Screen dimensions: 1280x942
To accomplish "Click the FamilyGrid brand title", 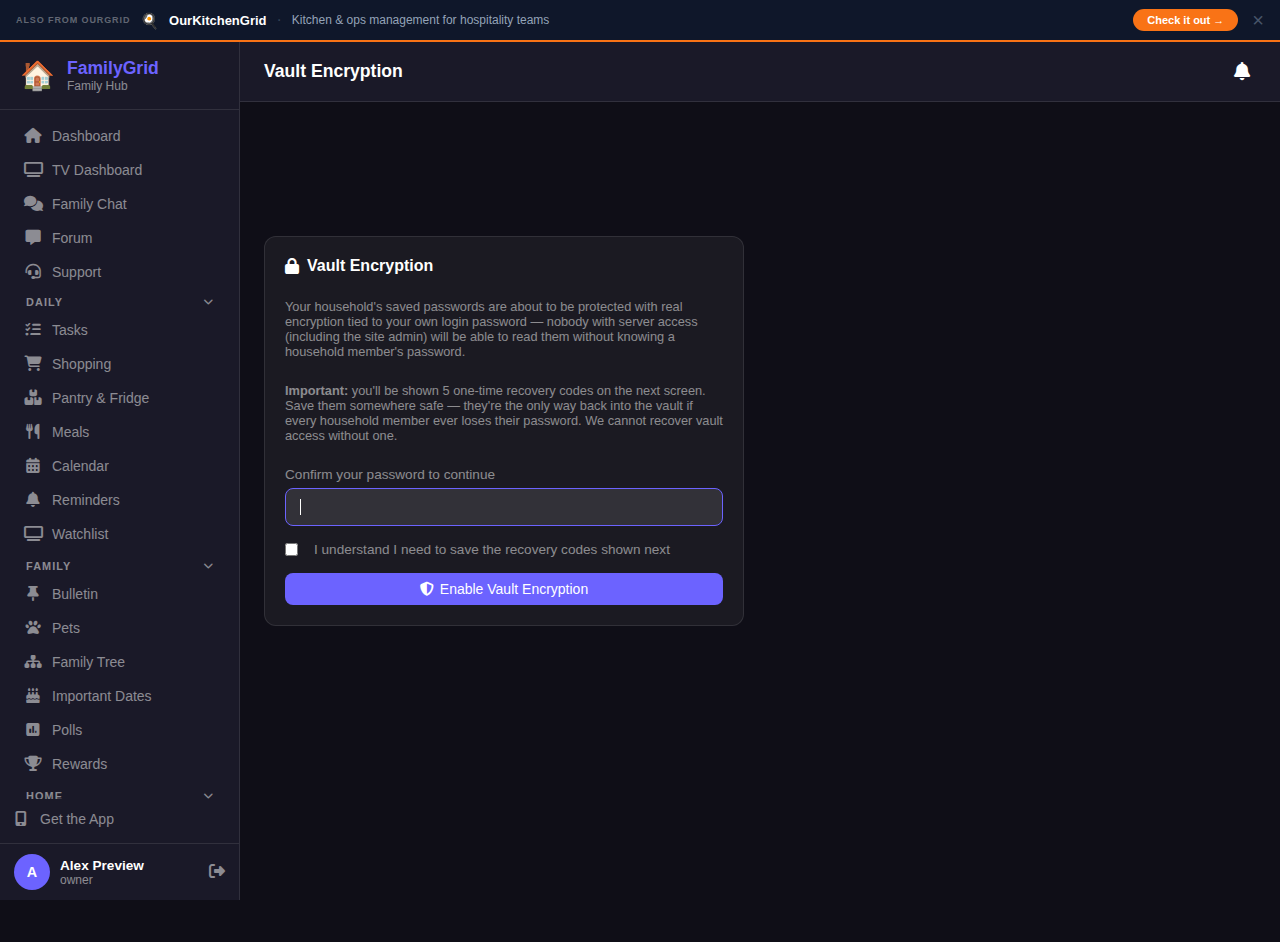I will click(112, 68).
